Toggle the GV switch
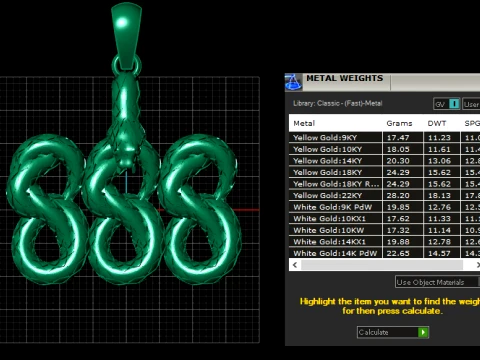480x360 pixels. [x=447, y=104]
